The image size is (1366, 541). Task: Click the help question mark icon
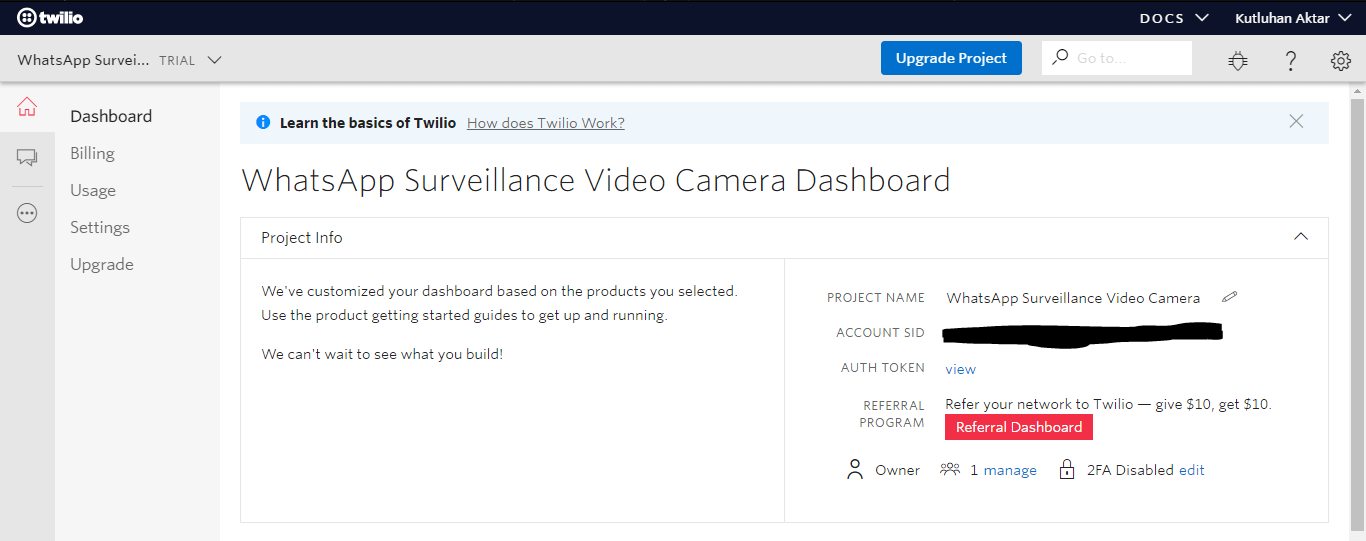[1291, 60]
